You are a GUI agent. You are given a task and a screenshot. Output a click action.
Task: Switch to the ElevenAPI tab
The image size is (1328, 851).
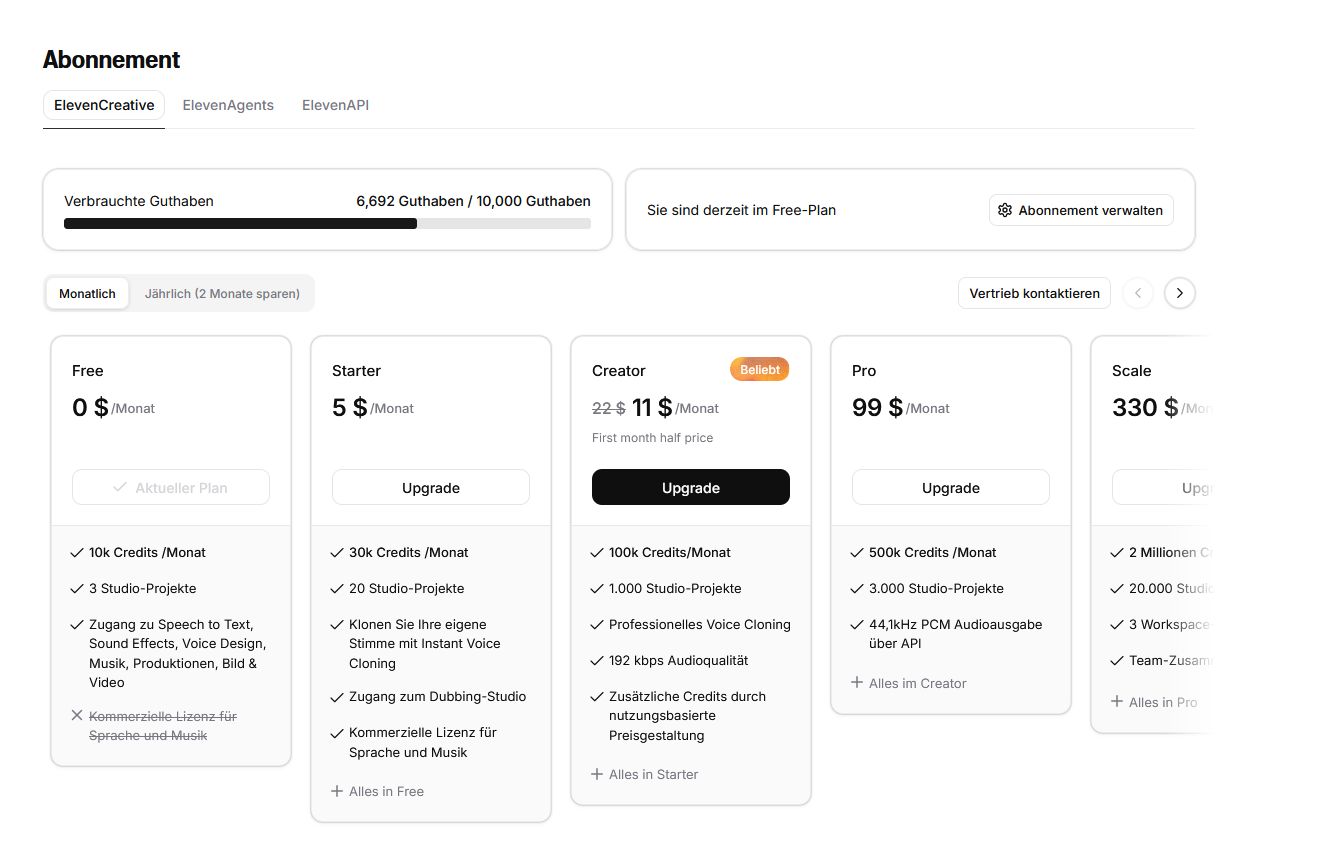pyautogui.click(x=335, y=105)
